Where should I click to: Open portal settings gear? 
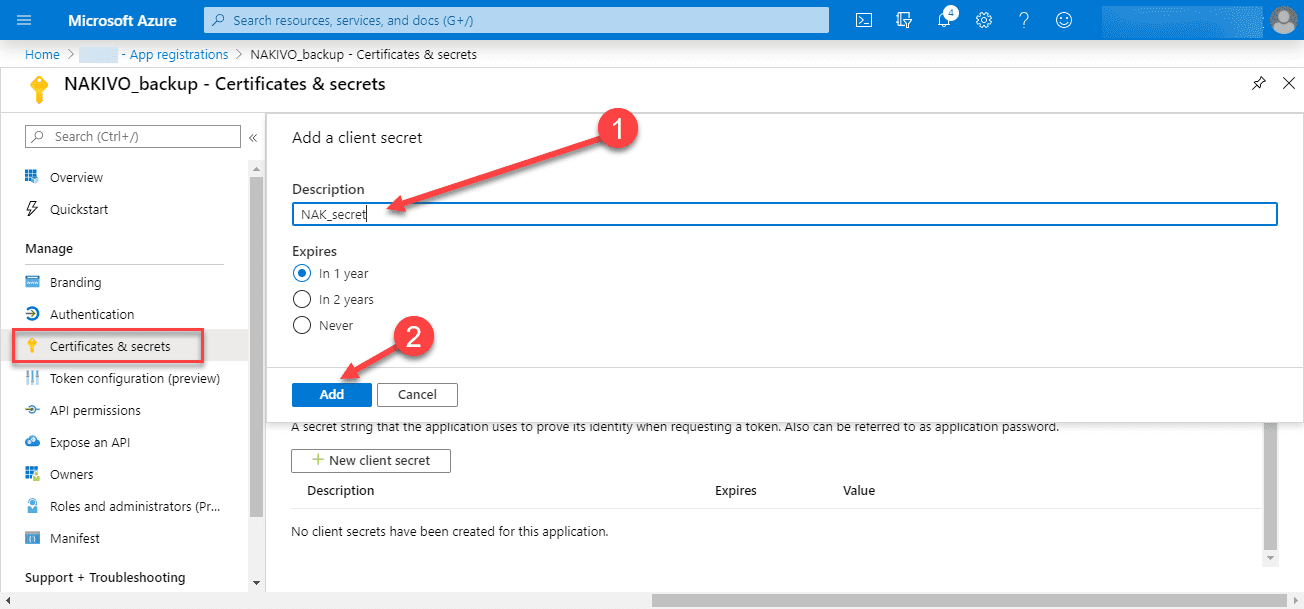pyautogui.click(x=984, y=20)
